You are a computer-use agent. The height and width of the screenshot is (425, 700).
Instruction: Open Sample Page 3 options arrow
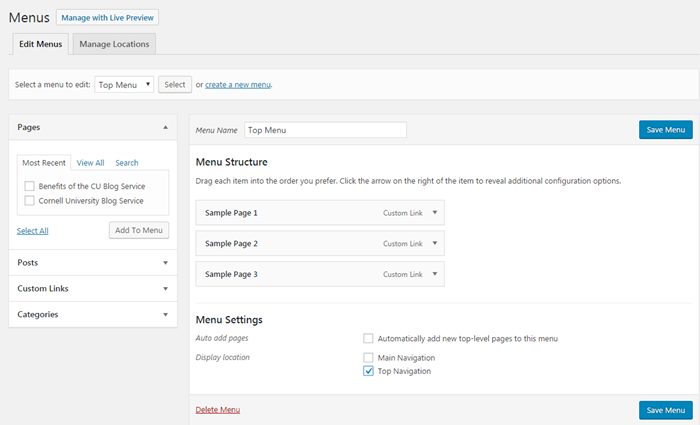[435, 274]
